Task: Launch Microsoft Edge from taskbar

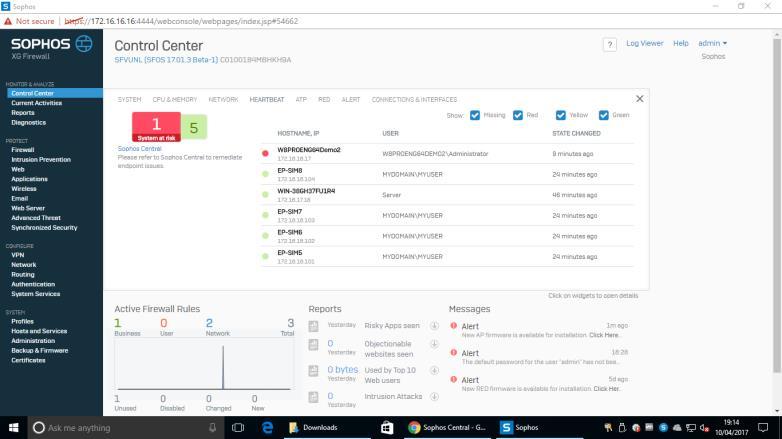Action: (267, 428)
